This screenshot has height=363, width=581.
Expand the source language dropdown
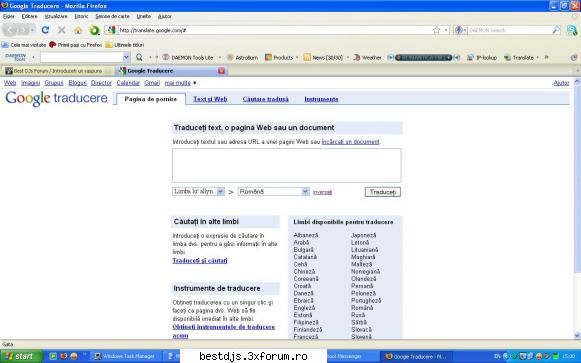tap(220, 192)
